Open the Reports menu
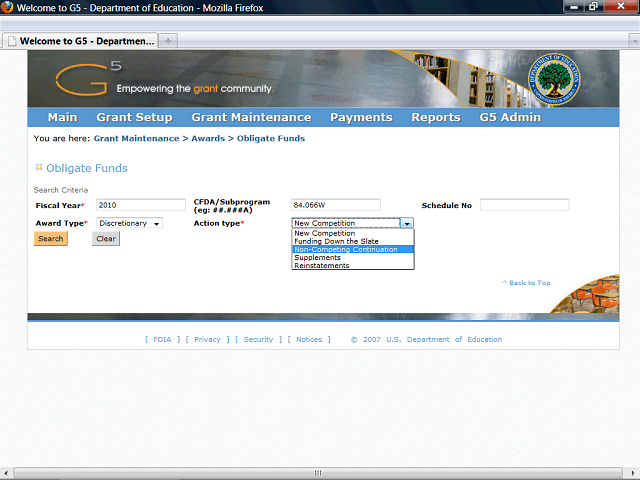The image size is (640, 480). point(436,117)
